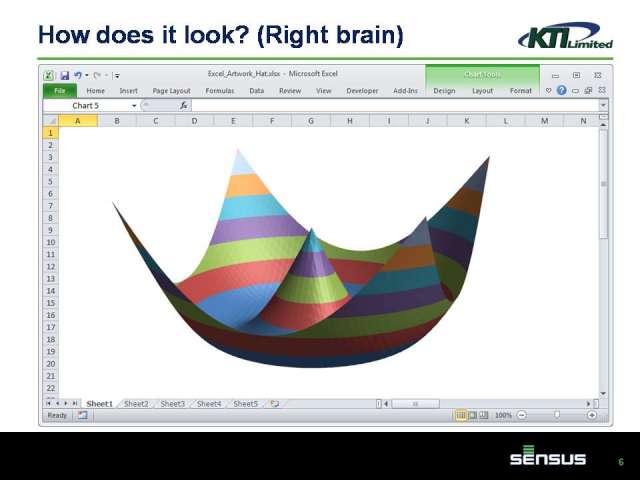Select row 1 header
Screen dimensions: 640x480
[51, 133]
